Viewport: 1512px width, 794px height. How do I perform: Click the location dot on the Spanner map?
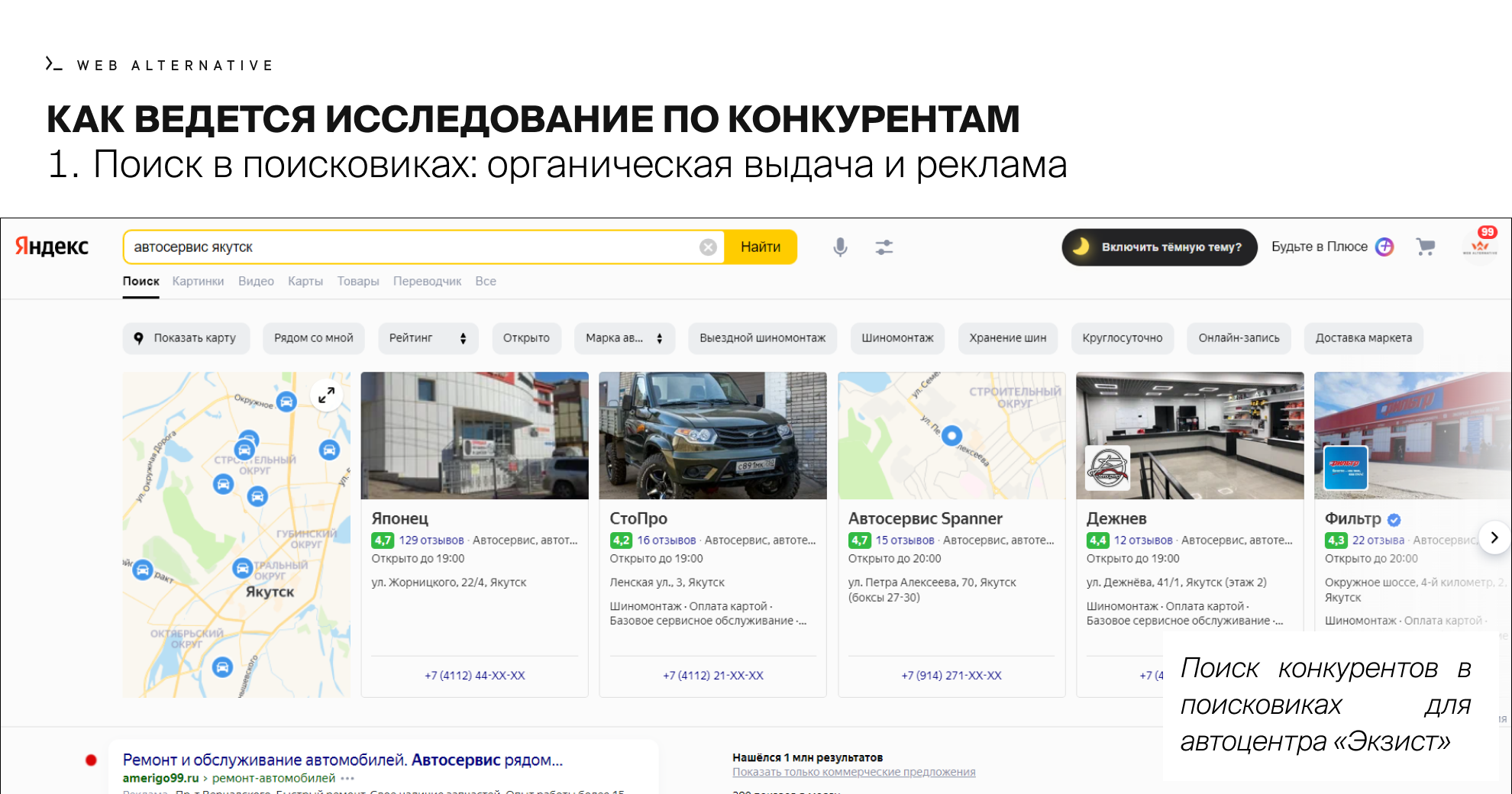click(x=951, y=435)
